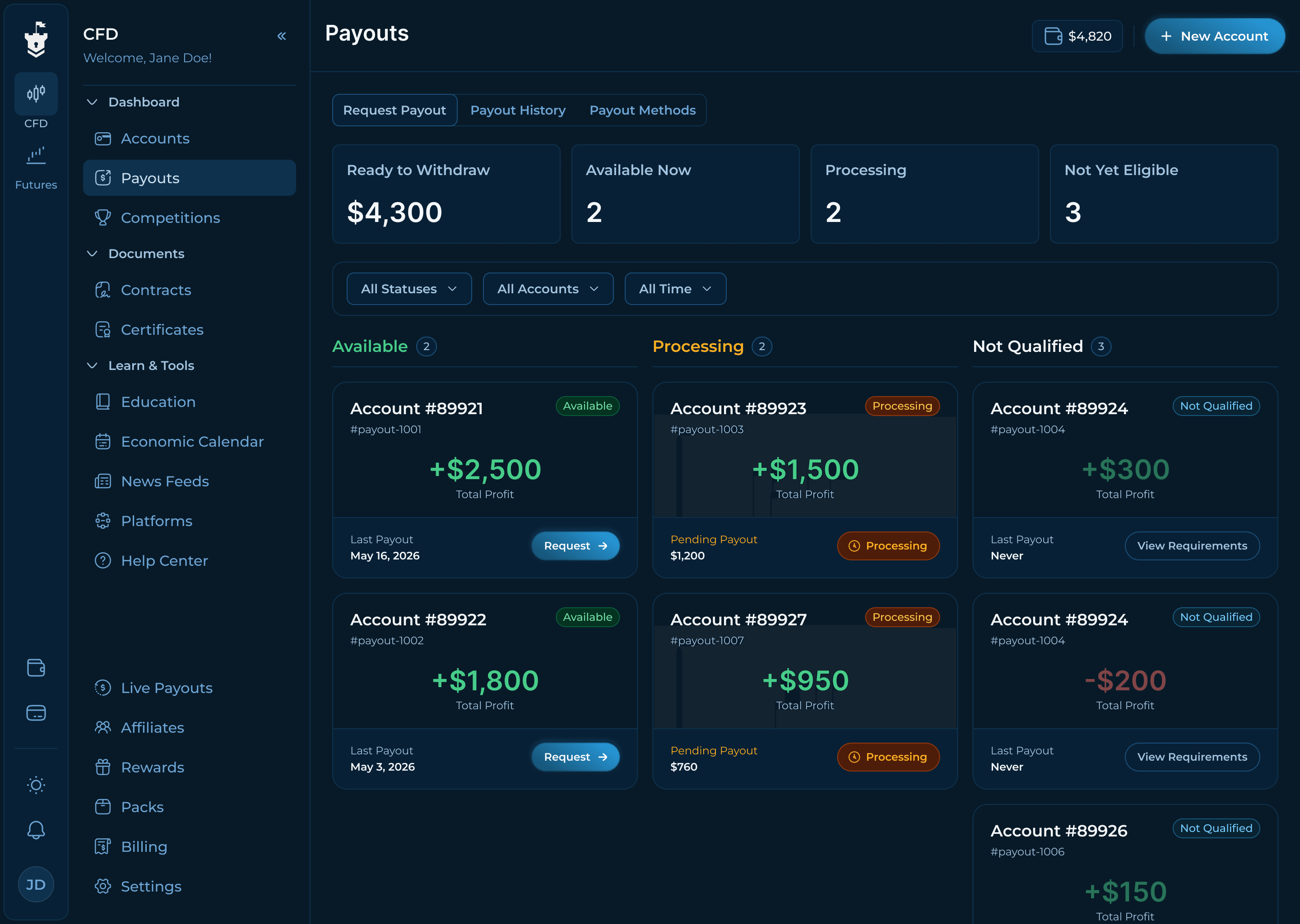Viewport: 1300px width, 924px height.
Task: Open the JD user avatar
Action: coord(36,884)
